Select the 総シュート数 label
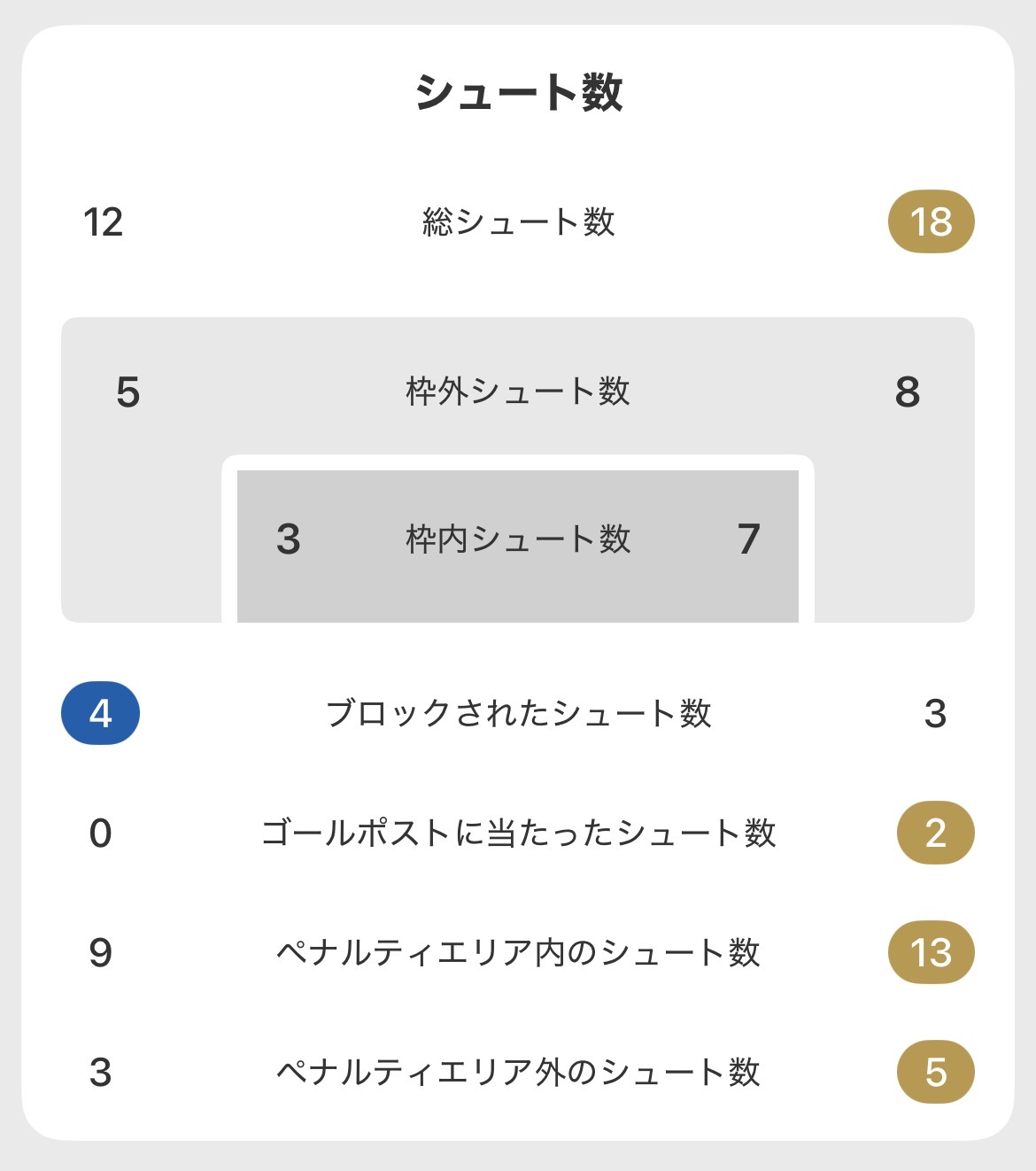The width and height of the screenshot is (1036, 1171). coord(519,221)
